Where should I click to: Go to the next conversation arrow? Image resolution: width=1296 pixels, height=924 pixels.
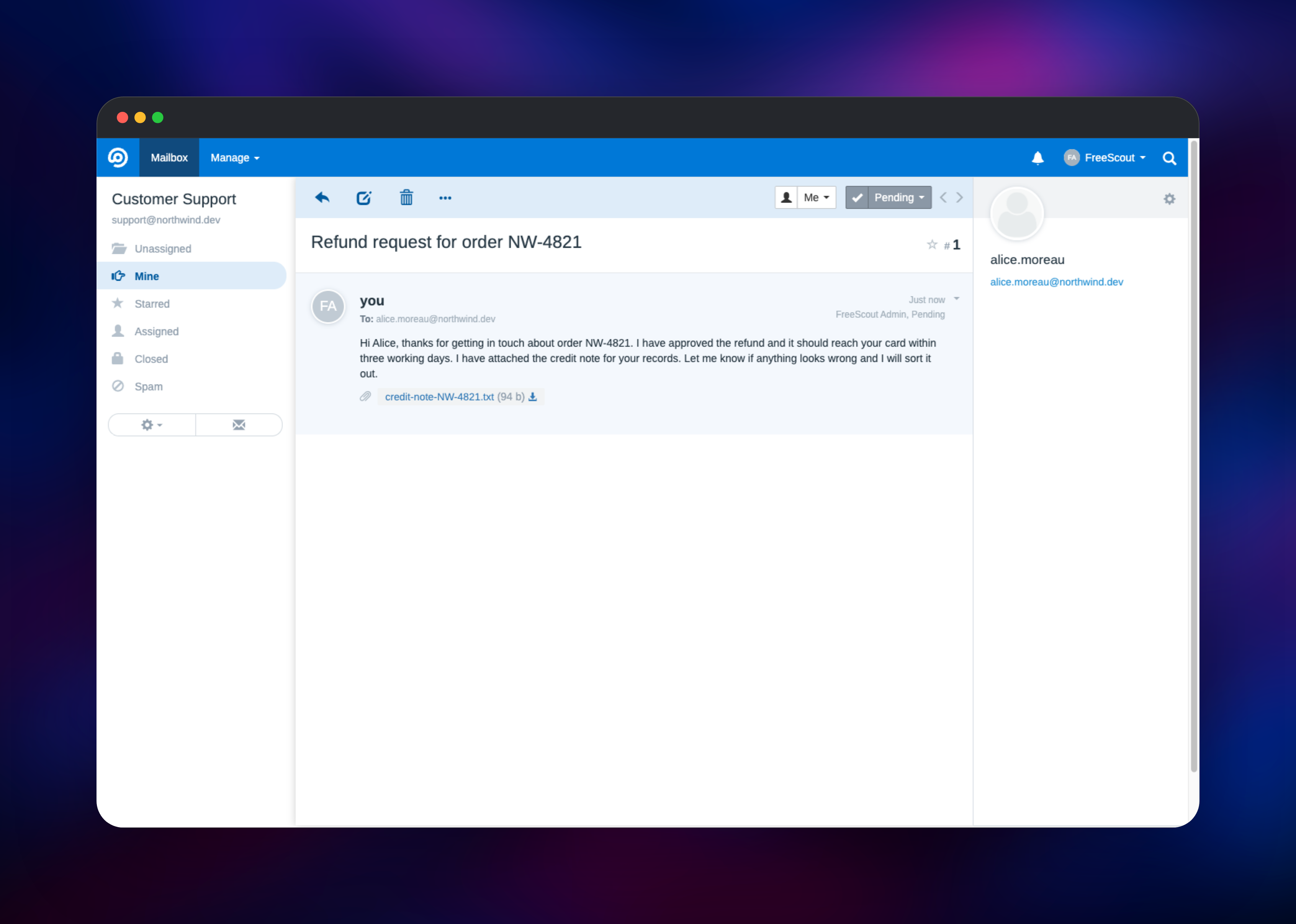point(960,198)
